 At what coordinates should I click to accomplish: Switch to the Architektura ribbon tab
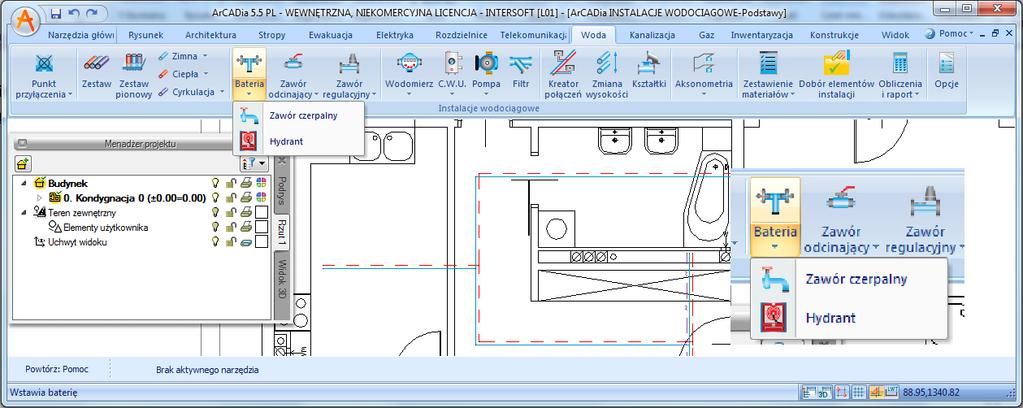click(x=210, y=35)
